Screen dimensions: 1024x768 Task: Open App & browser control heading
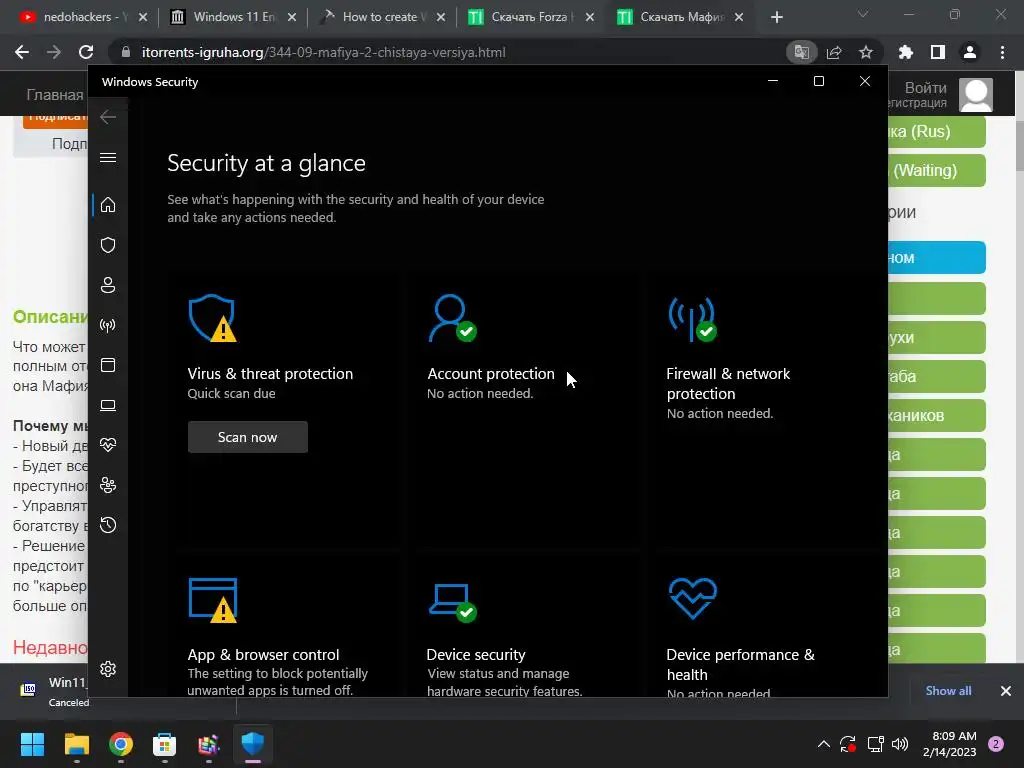pyautogui.click(x=263, y=654)
